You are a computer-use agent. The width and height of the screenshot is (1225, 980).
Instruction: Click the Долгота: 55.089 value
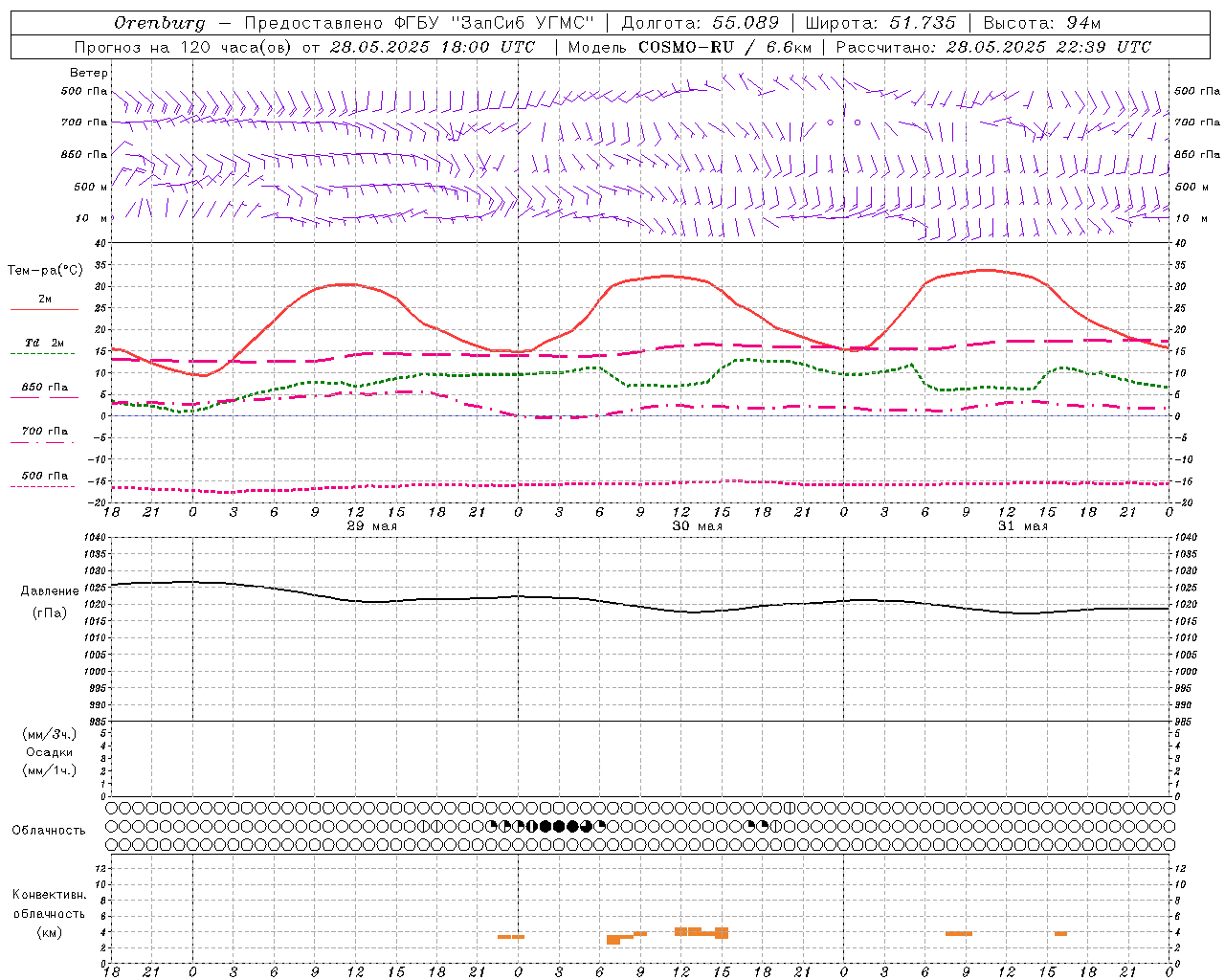701,23
